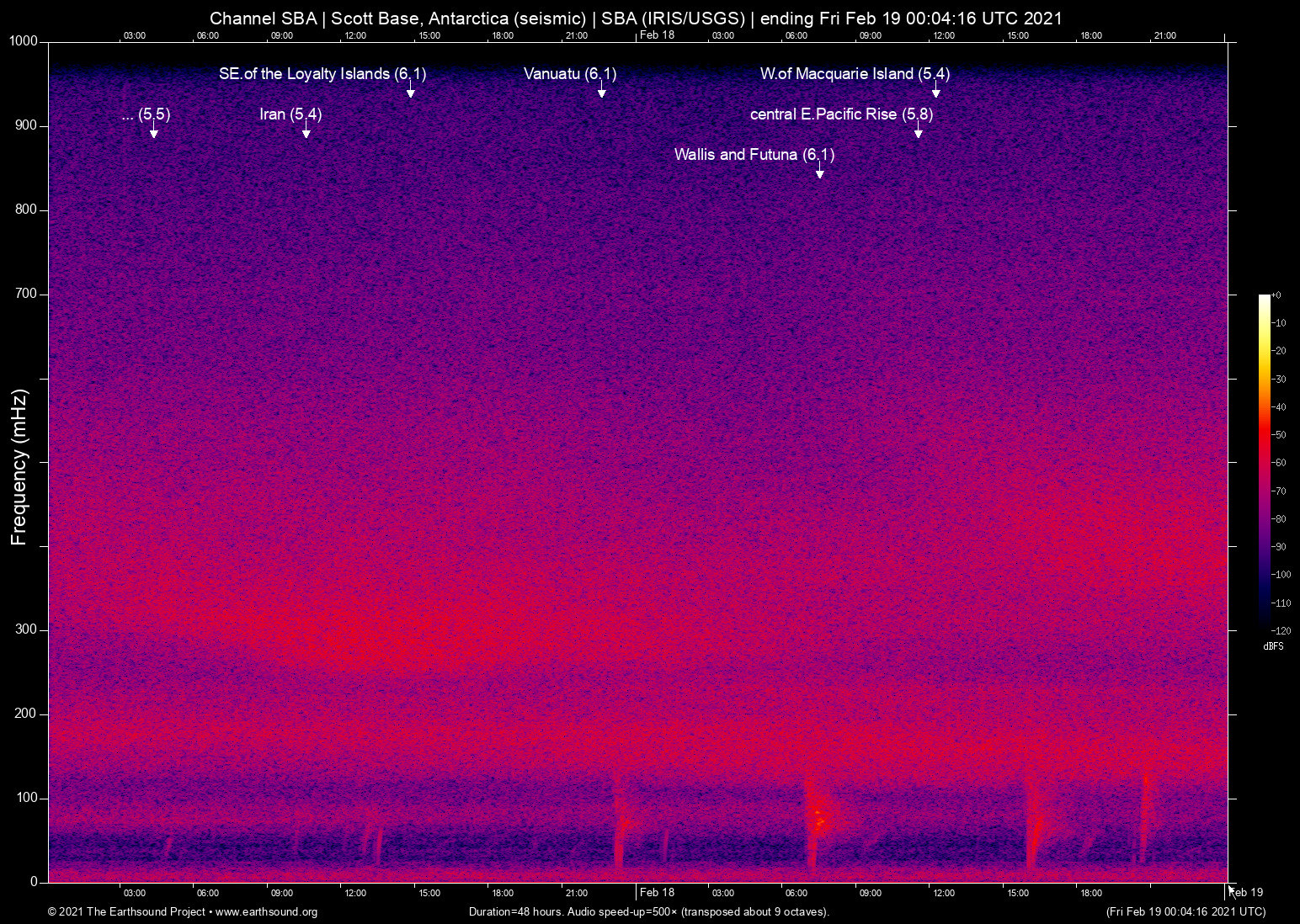Click arrow under central E.Pacific Rise (5.8)

point(918,133)
